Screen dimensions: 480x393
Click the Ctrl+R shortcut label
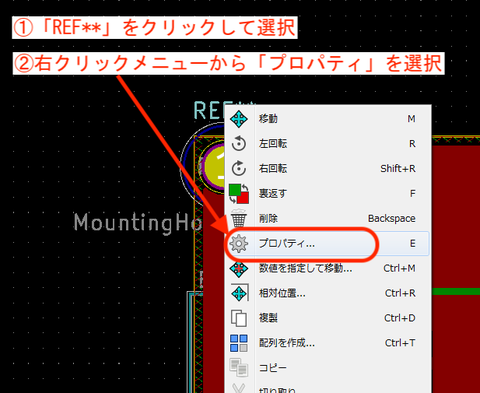click(400, 293)
